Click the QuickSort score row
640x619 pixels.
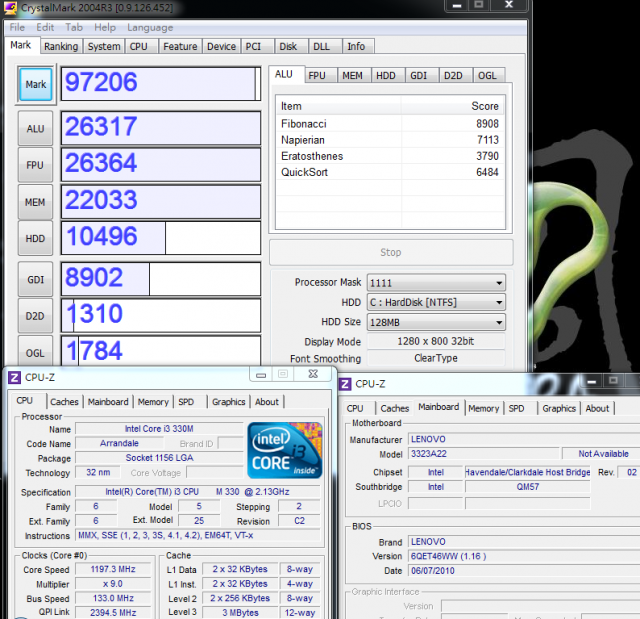[390, 172]
